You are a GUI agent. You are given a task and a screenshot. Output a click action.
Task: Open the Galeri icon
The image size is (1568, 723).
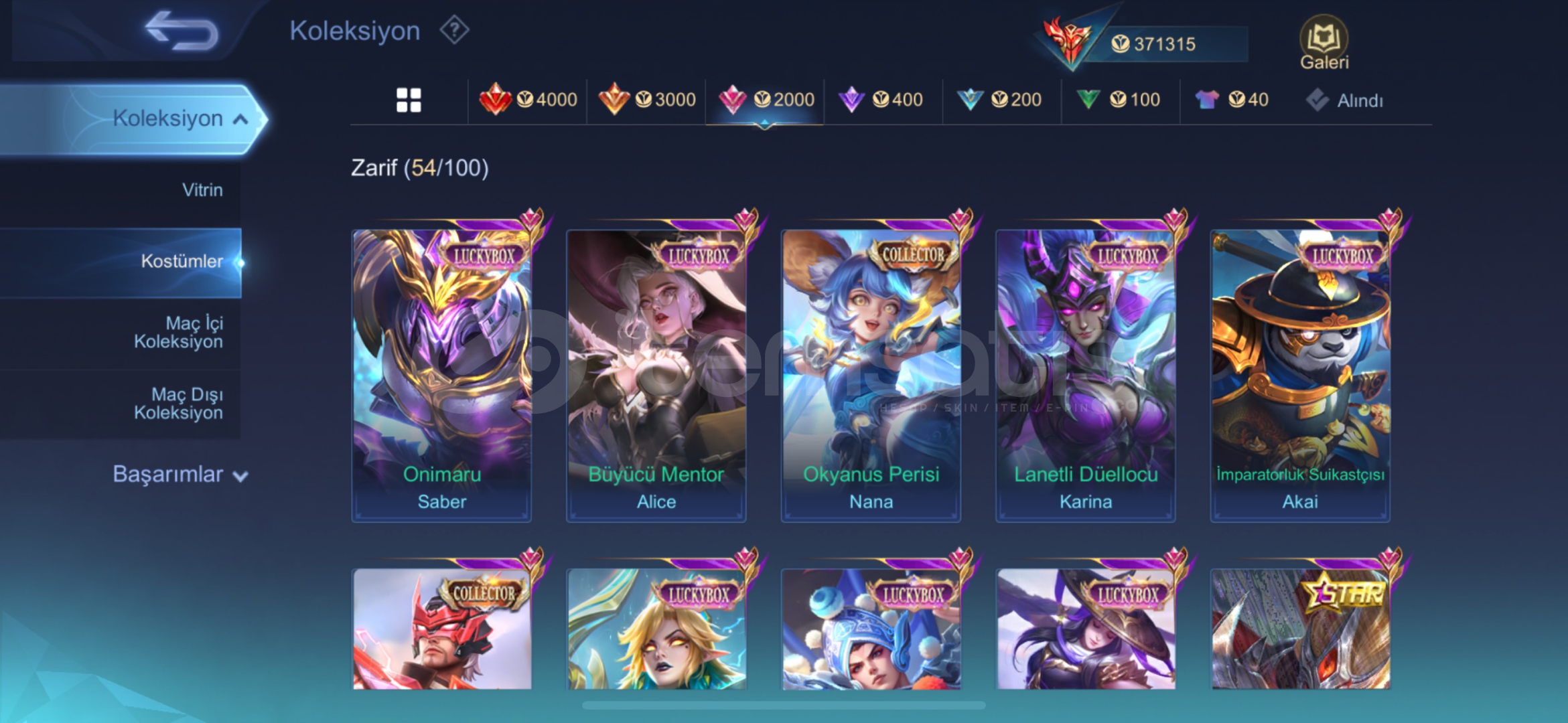click(x=1324, y=43)
